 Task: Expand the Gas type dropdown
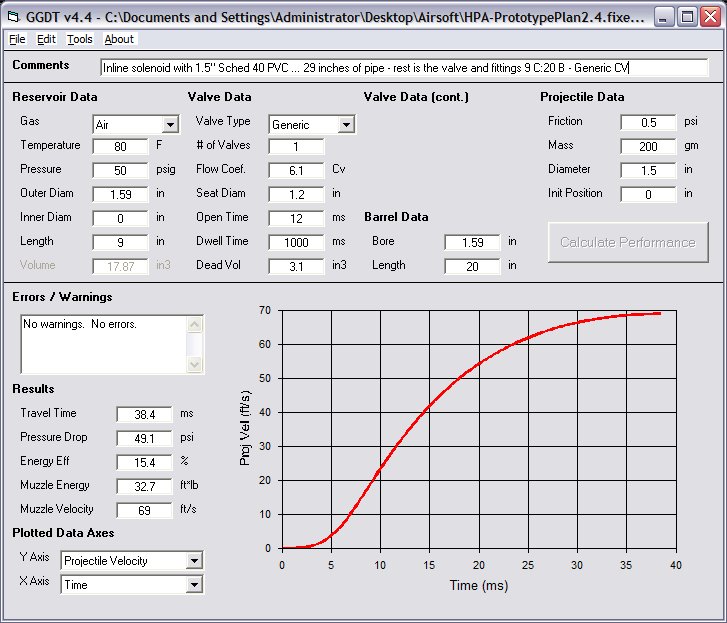tap(170, 125)
